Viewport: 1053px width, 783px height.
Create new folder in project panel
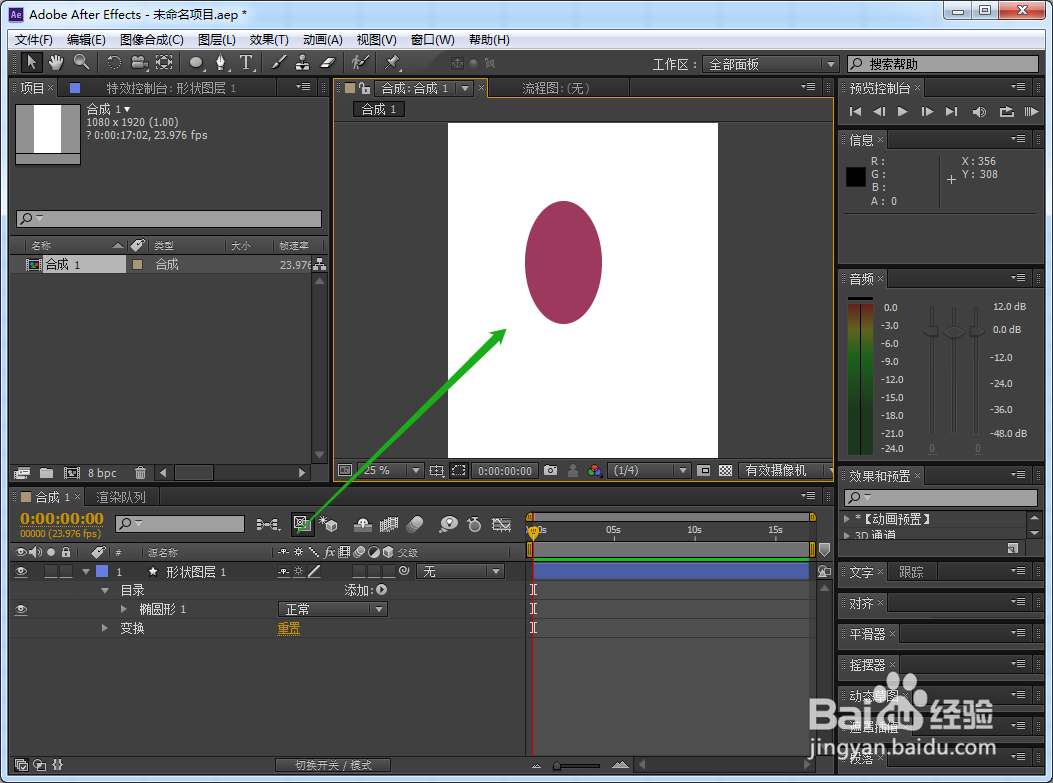tap(46, 473)
